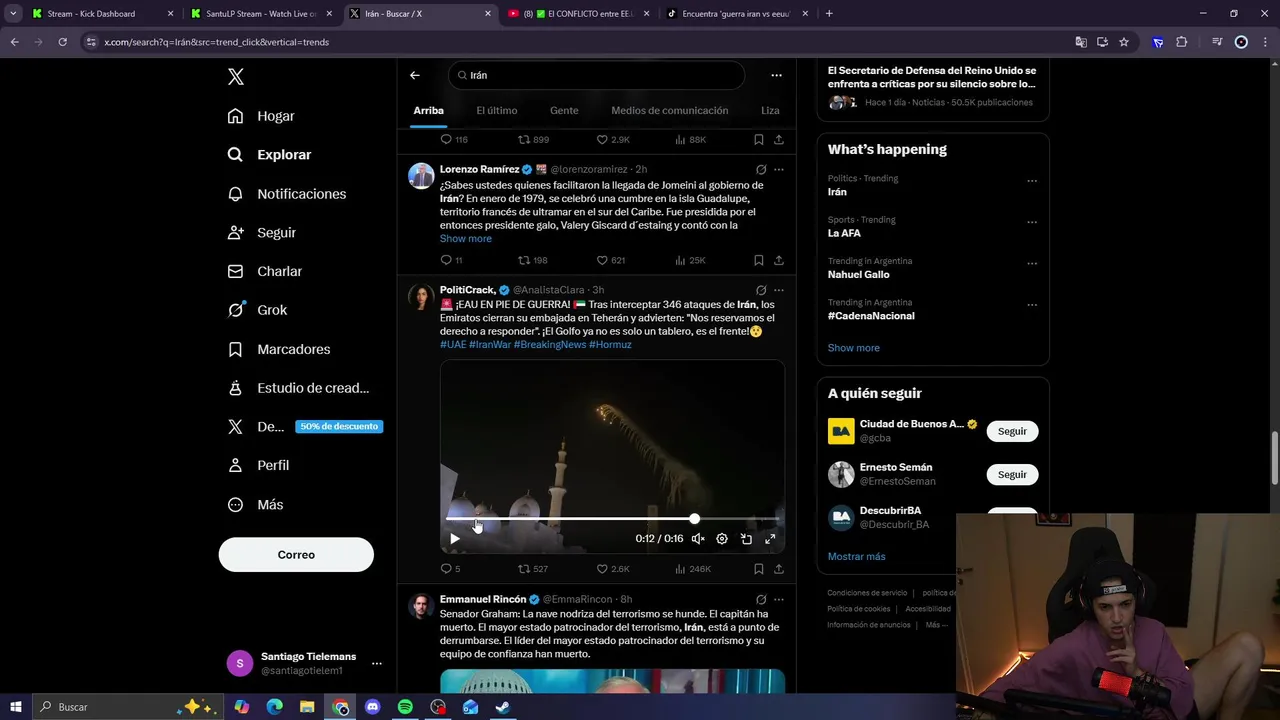
Task: Seek on the video progress bar
Action: coord(612,519)
